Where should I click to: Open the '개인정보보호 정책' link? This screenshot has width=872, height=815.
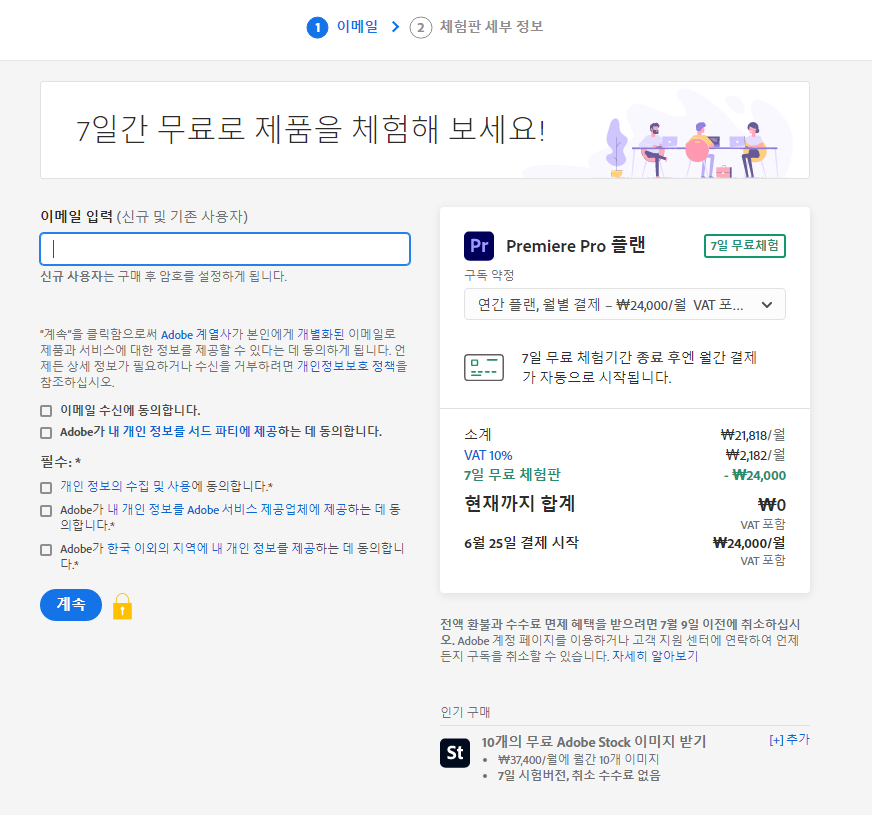tap(346, 366)
